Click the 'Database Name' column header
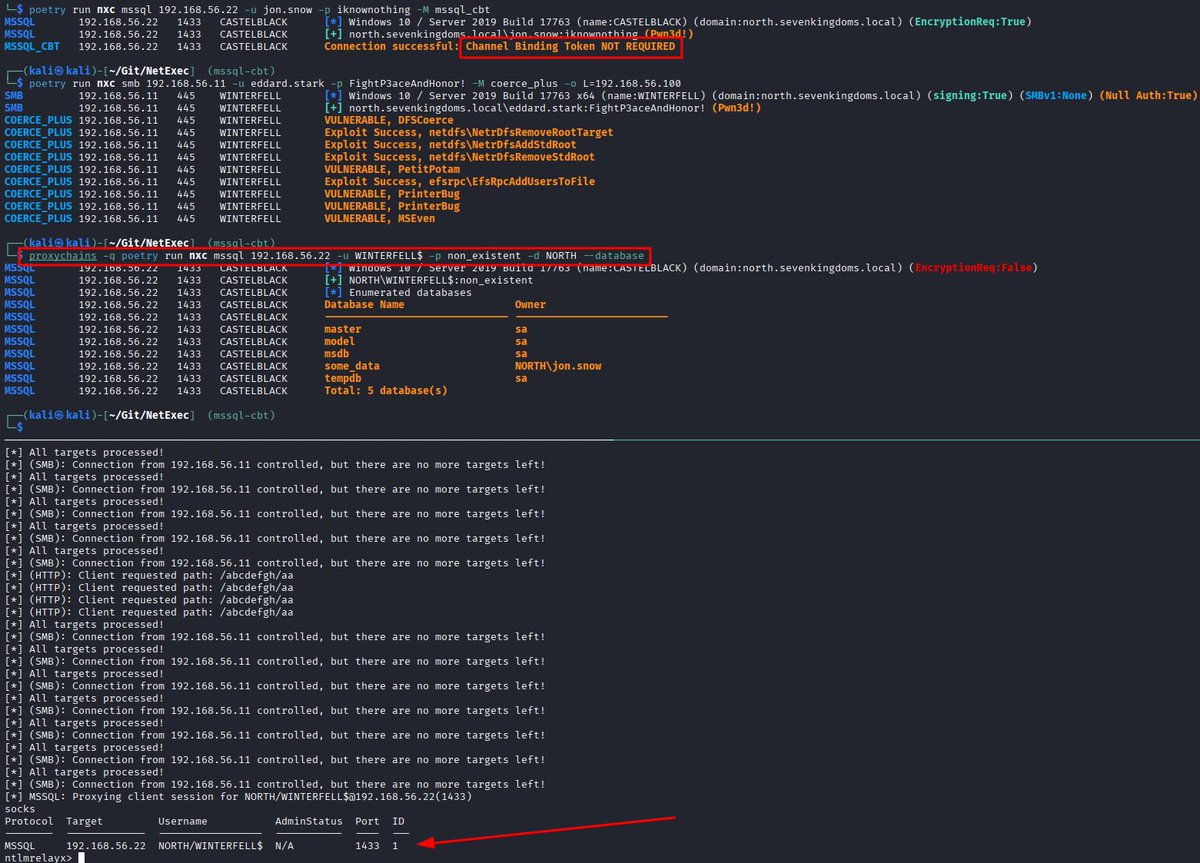The image size is (1200, 863). coord(364,304)
